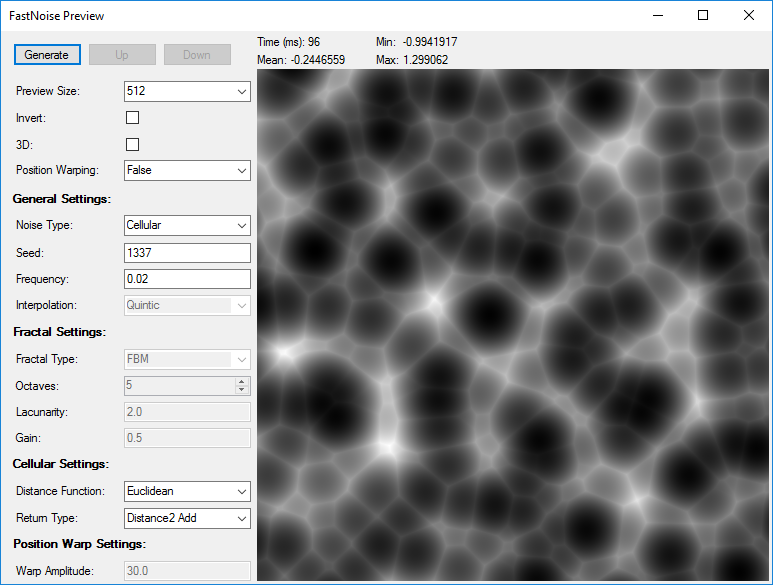
Task: Open the Position Warping dropdown
Action: (187, 171)
